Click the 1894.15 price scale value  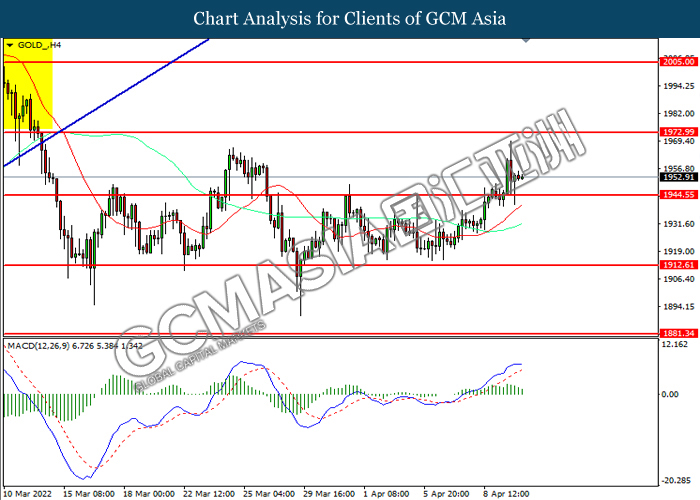679,306
